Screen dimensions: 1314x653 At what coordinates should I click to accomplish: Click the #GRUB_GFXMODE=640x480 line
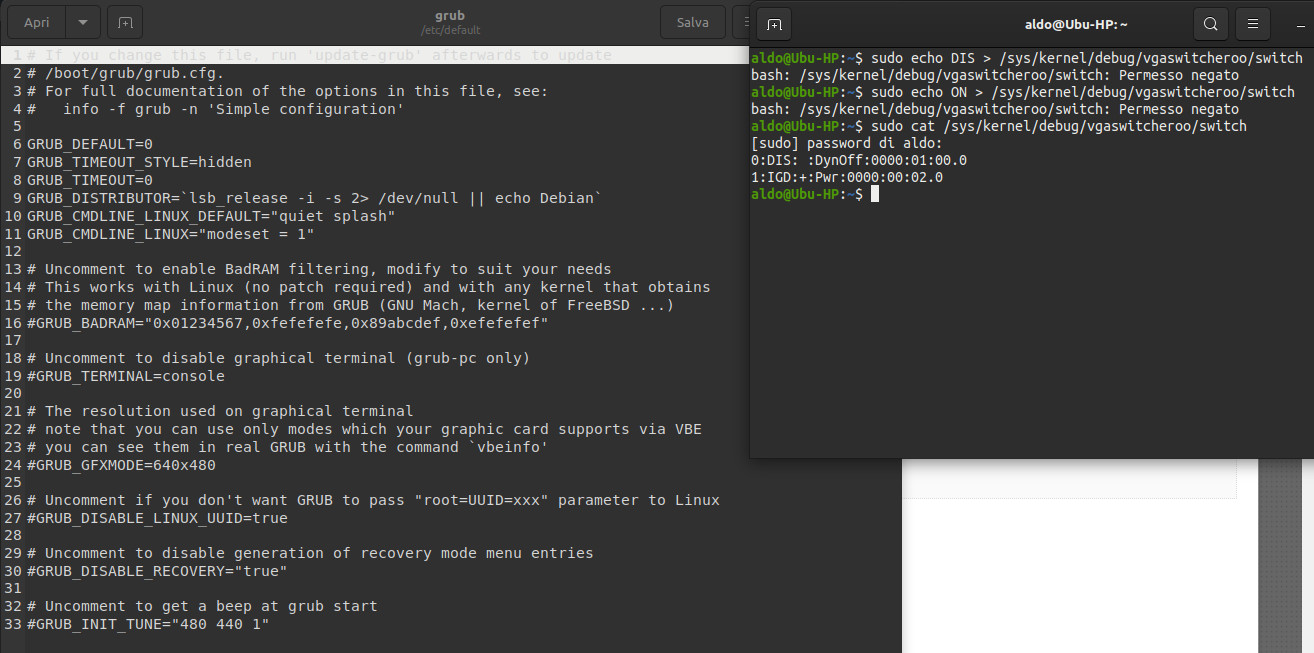click(x=121, y=465)
